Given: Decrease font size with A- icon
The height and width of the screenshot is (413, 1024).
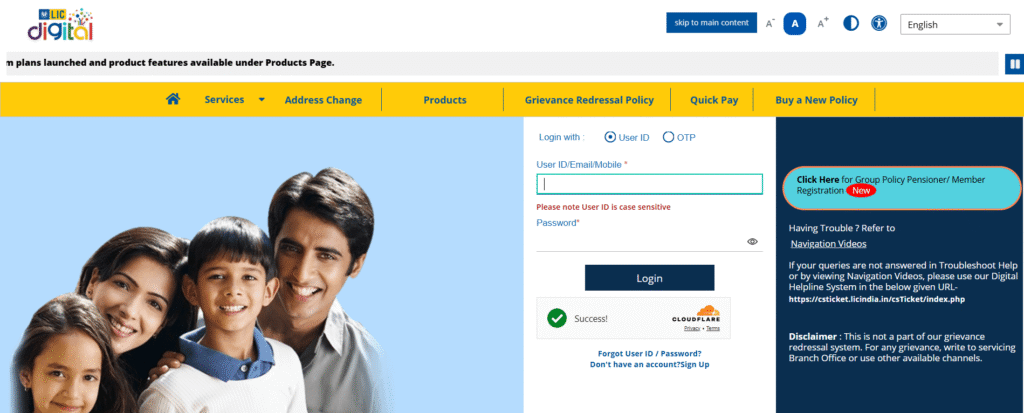Looking at the screenshot, I should 770,24.
